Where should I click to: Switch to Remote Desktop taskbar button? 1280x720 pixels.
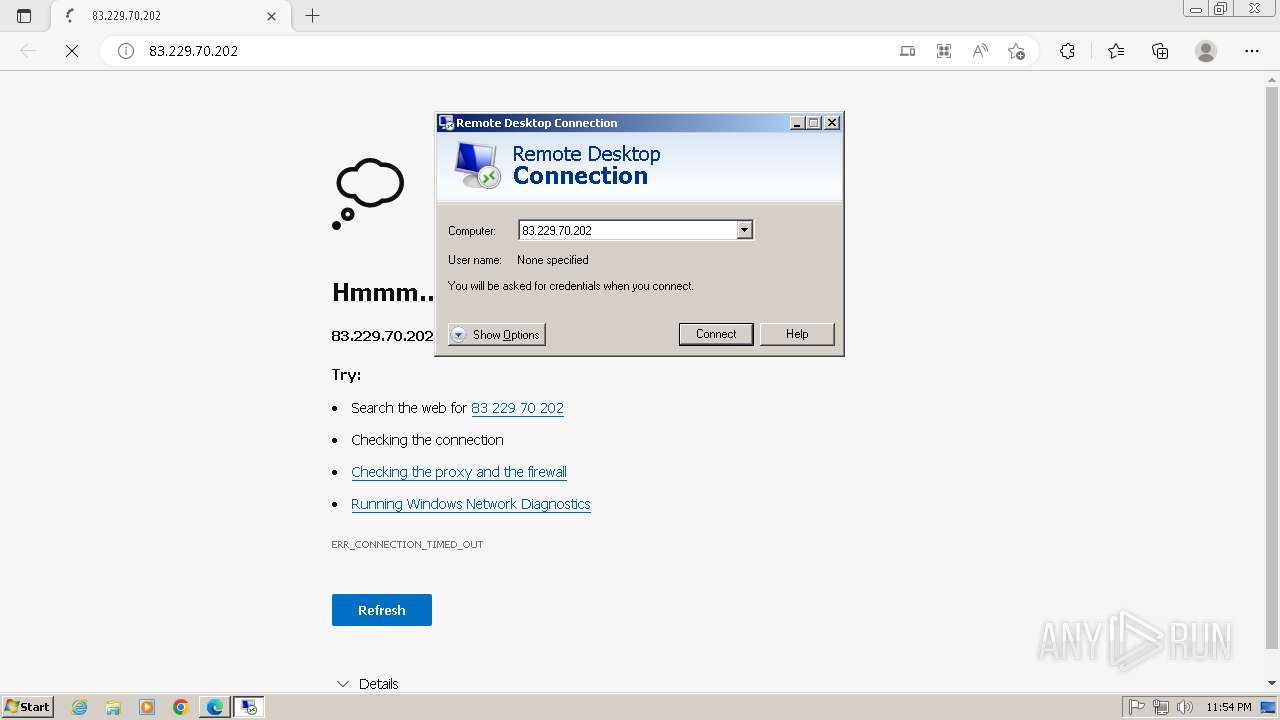point(248,707)
